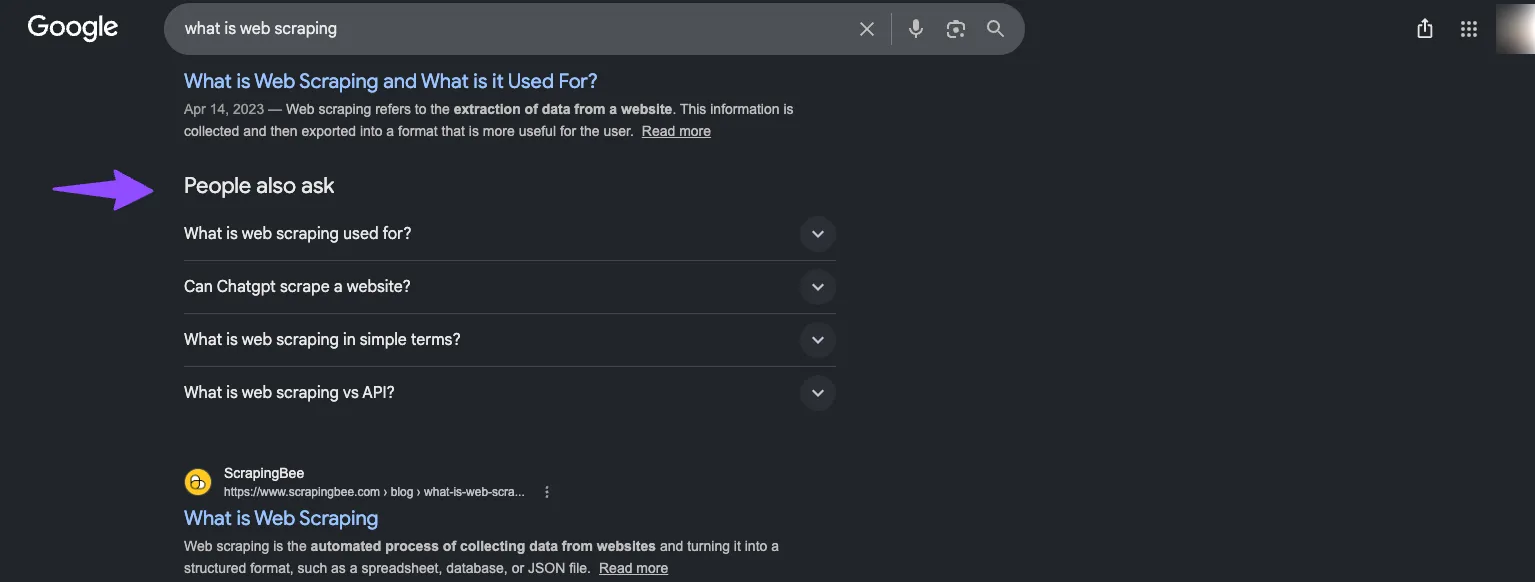
Task: Click the 'Apr 14, 2023' date text
Action: (x=224, y=109)
